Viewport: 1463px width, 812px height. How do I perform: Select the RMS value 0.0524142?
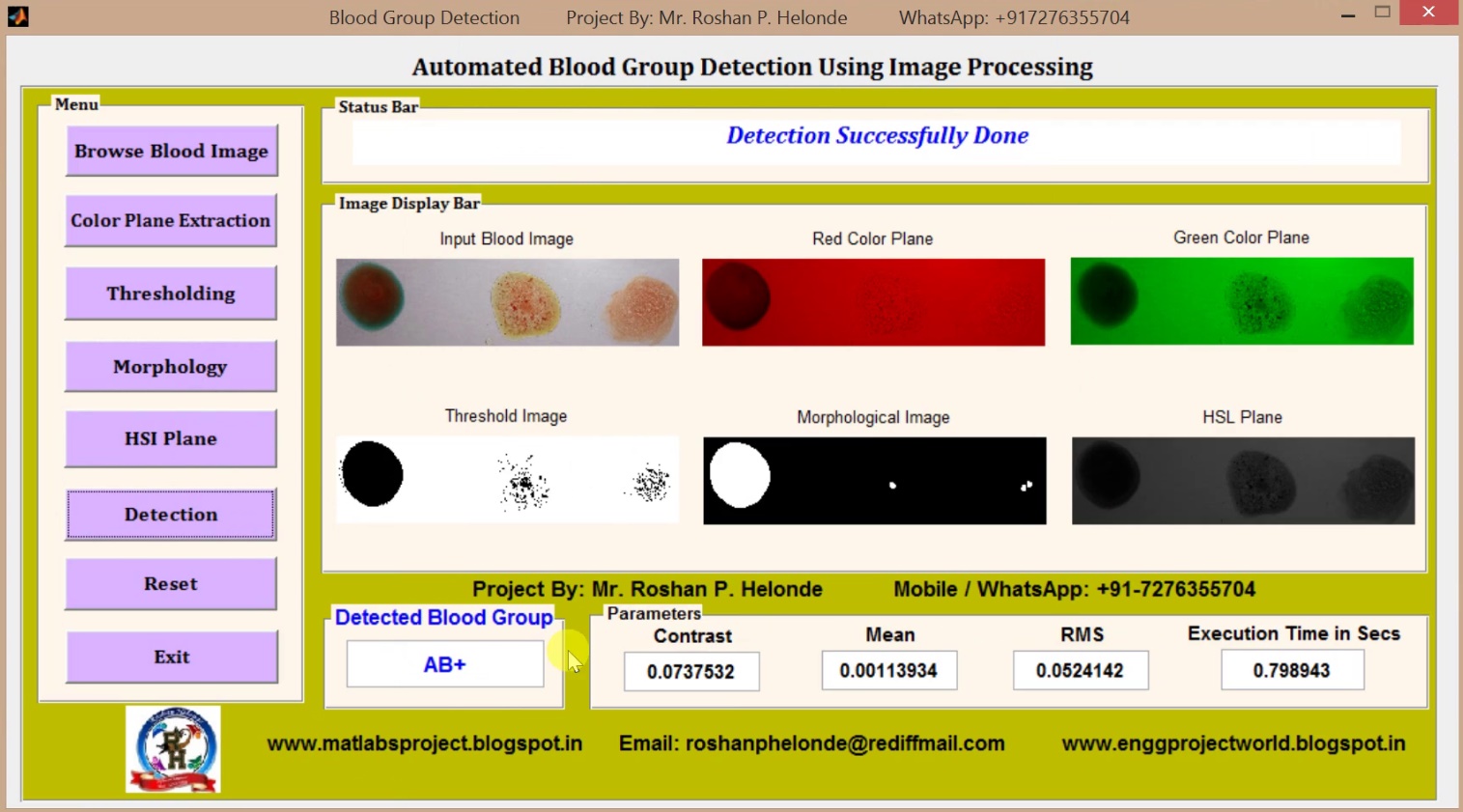point(1080,669)
